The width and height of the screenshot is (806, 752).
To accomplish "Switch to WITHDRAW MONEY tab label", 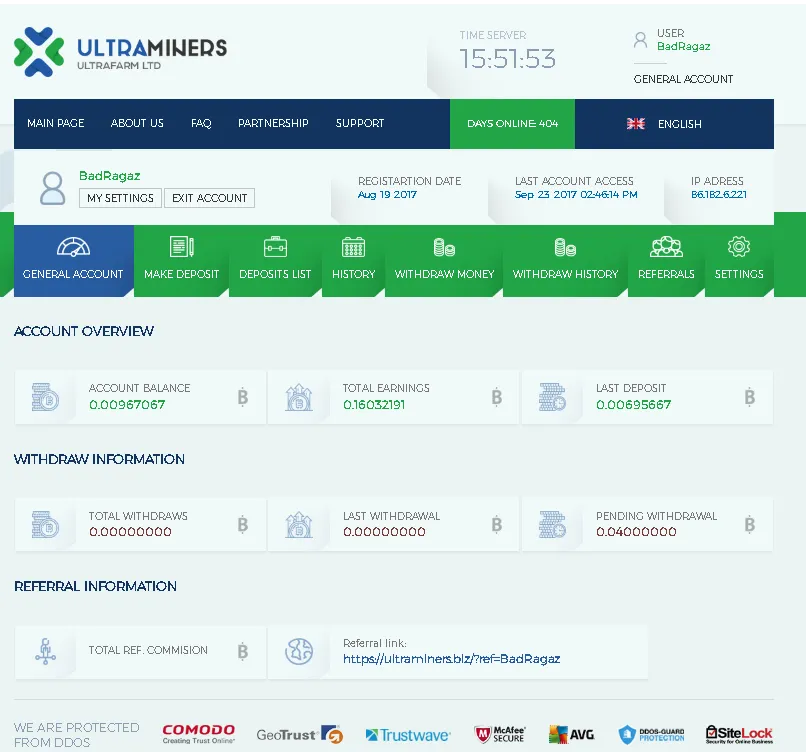I will point(444,274).
